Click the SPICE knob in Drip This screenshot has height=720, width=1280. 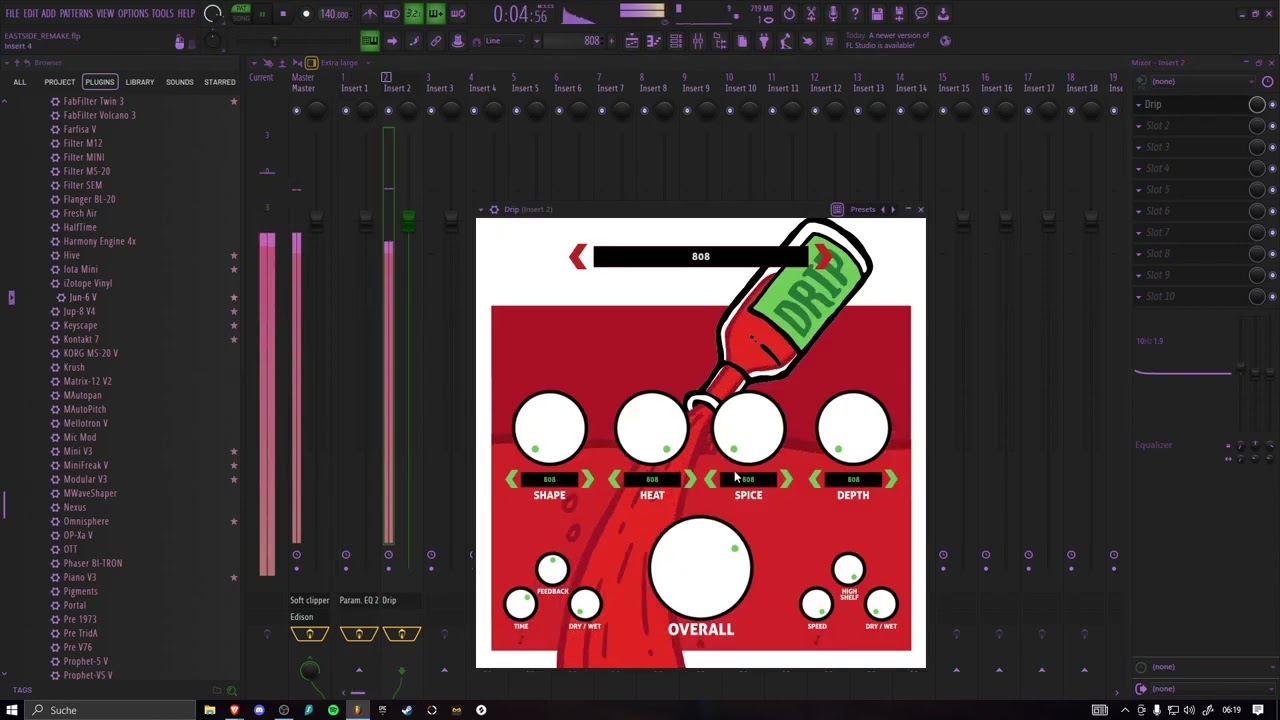pyautogui.click(x=749, y=429)
